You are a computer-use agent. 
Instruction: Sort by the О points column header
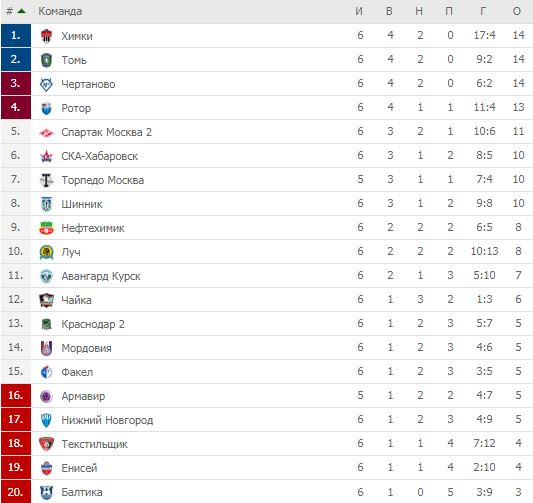tap(517, 11)
